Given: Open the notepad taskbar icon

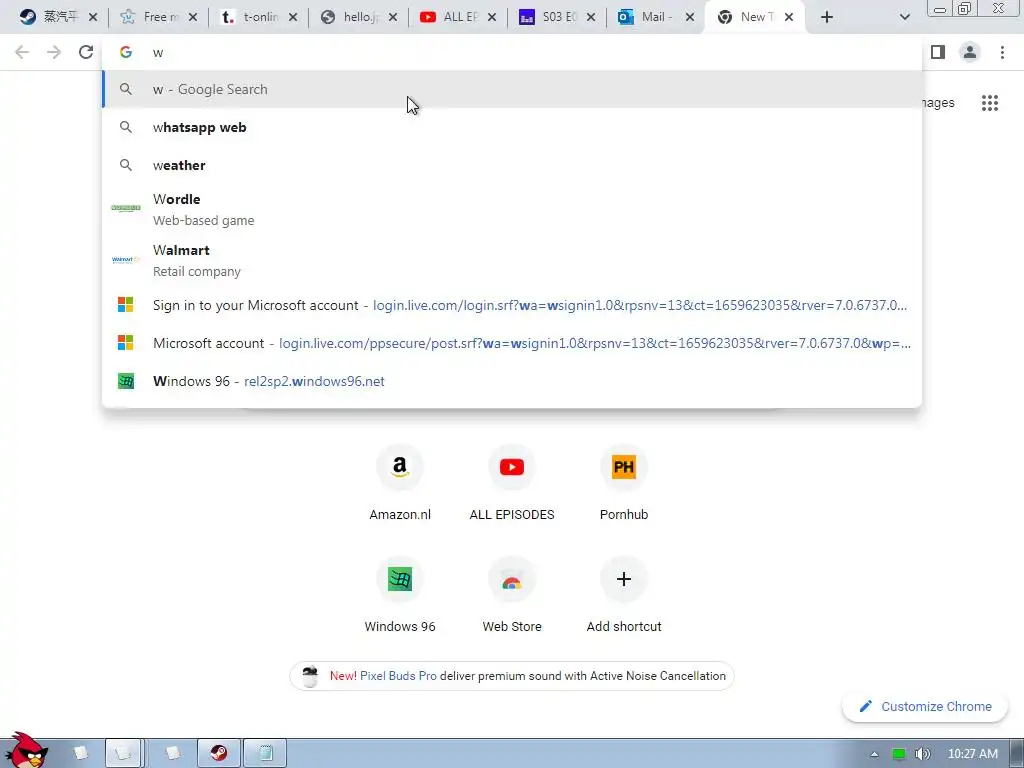Looking at the screenshot, I should 265,753.
